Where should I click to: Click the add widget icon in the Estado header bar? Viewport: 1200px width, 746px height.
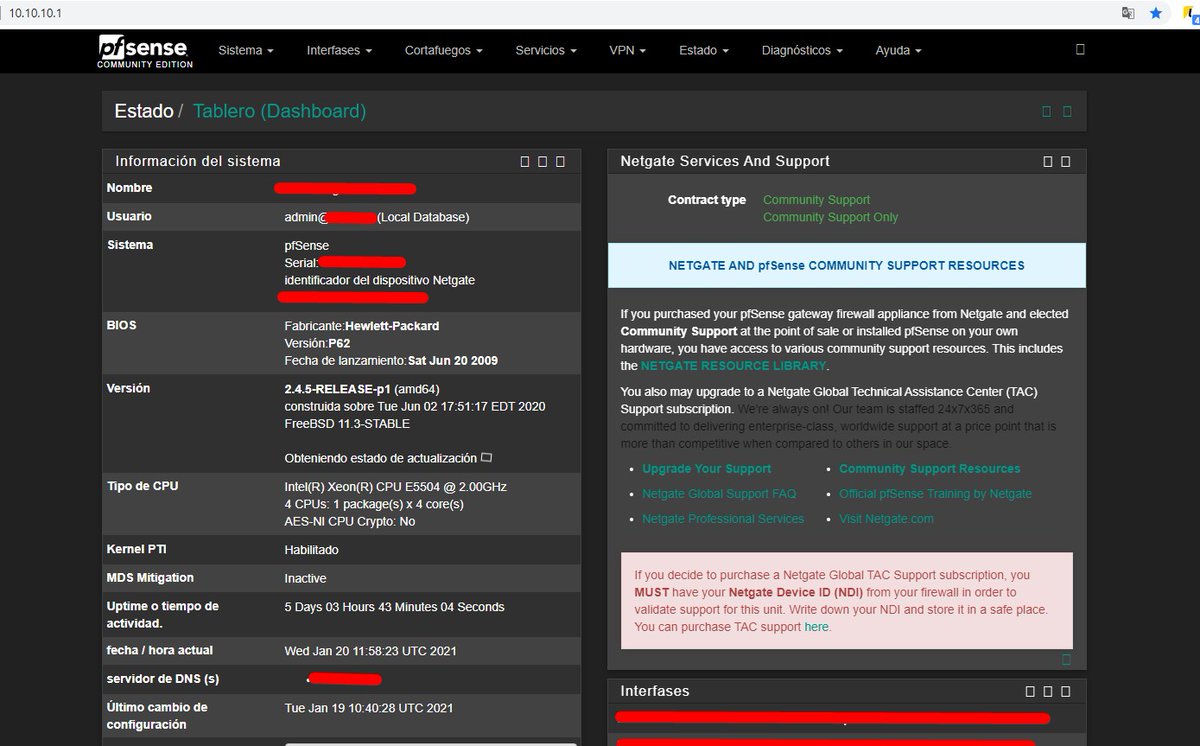(x=1047, y=111)
